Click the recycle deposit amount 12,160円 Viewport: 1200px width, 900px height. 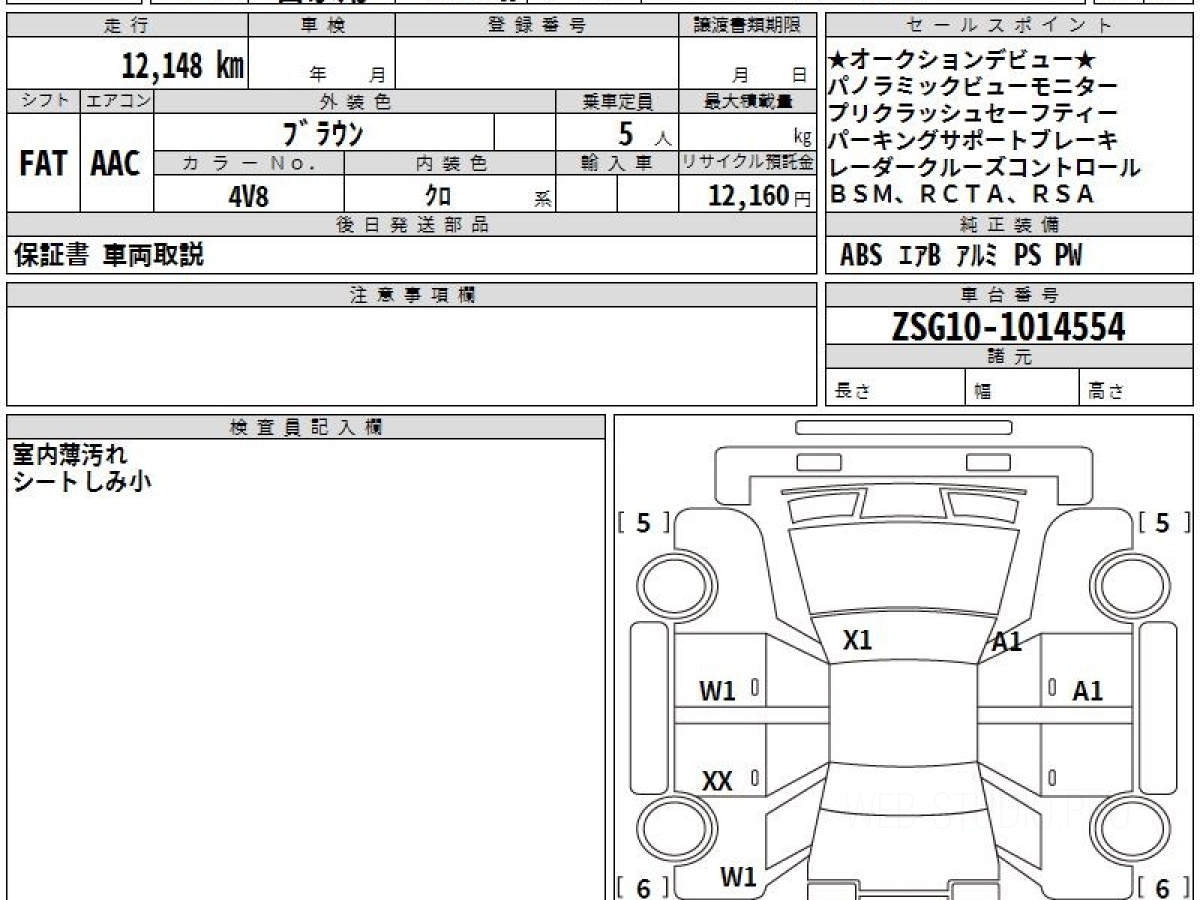746,196
